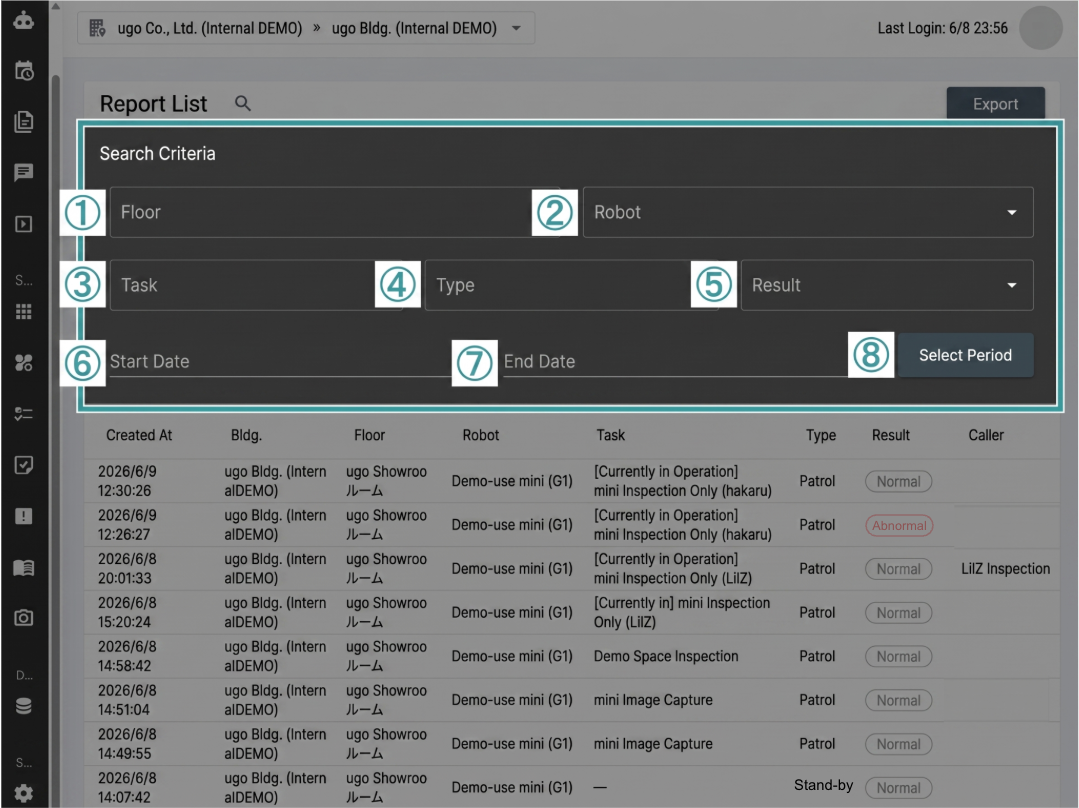Click the play video sidebar icon
This screenshot has width=1079, height=808.
pos(23,224)
